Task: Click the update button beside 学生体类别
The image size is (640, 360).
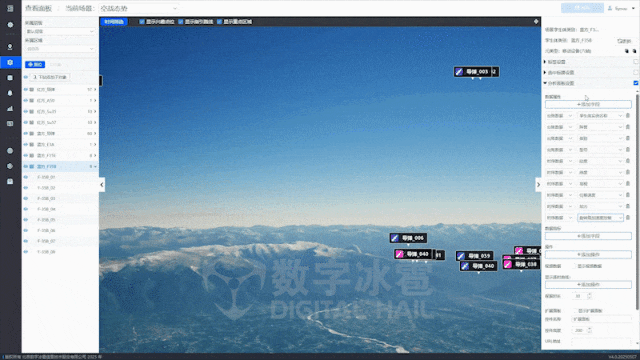Action: click(624, 41)
